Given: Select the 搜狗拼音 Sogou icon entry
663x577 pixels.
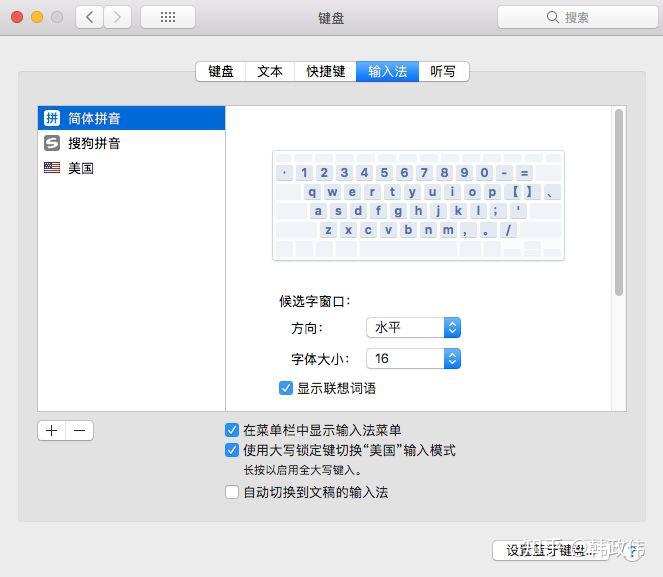Looking at the screenshot, I should [52, 143].
